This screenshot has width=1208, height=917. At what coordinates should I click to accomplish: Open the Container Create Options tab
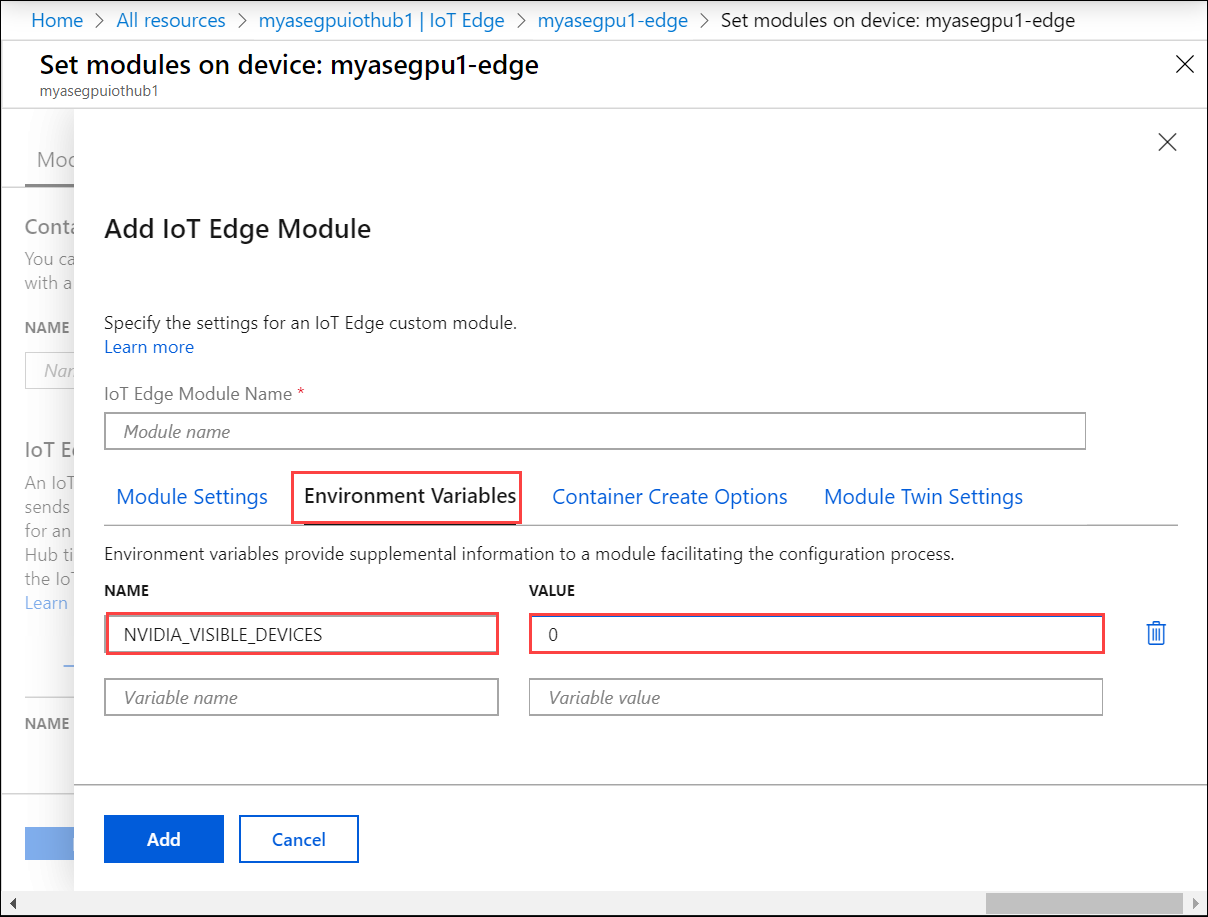pos(669,496)
